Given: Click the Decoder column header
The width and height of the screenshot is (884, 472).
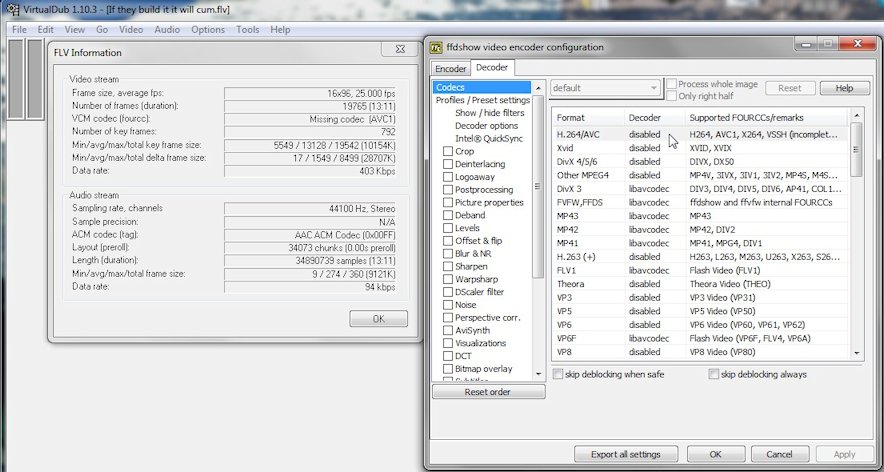Looking at the screenshot, I should pyautogui.click(x=655, y=117).
